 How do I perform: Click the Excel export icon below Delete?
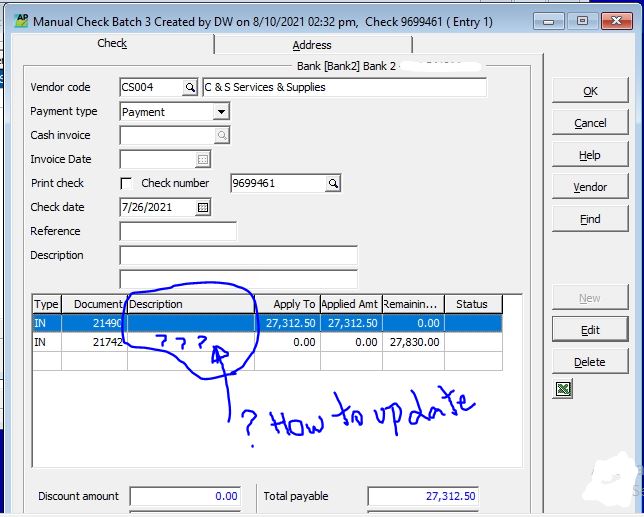pos(562,390)
